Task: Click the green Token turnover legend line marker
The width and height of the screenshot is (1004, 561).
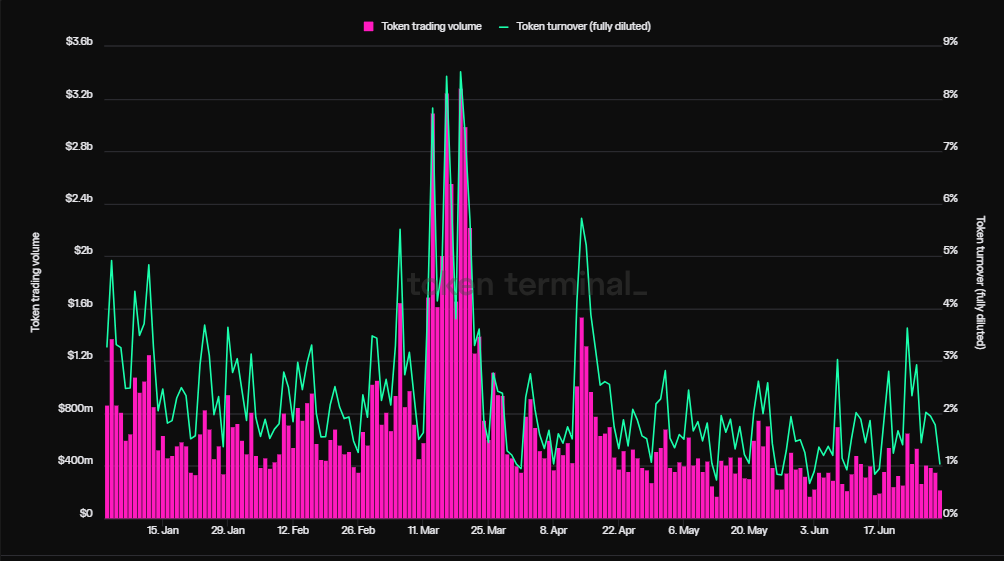Action: point(503,26)
